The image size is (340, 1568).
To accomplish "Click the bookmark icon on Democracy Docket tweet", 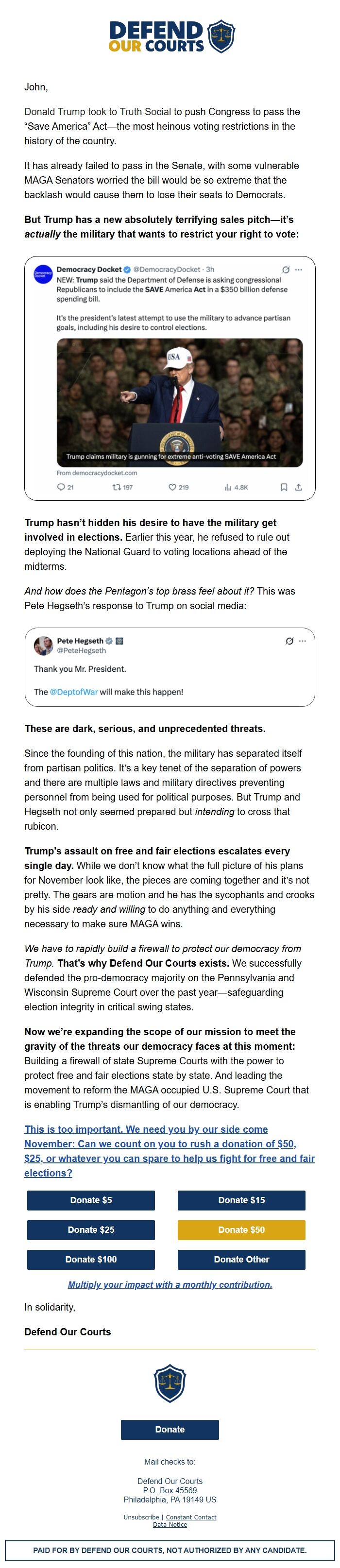I will pos(284,487).
